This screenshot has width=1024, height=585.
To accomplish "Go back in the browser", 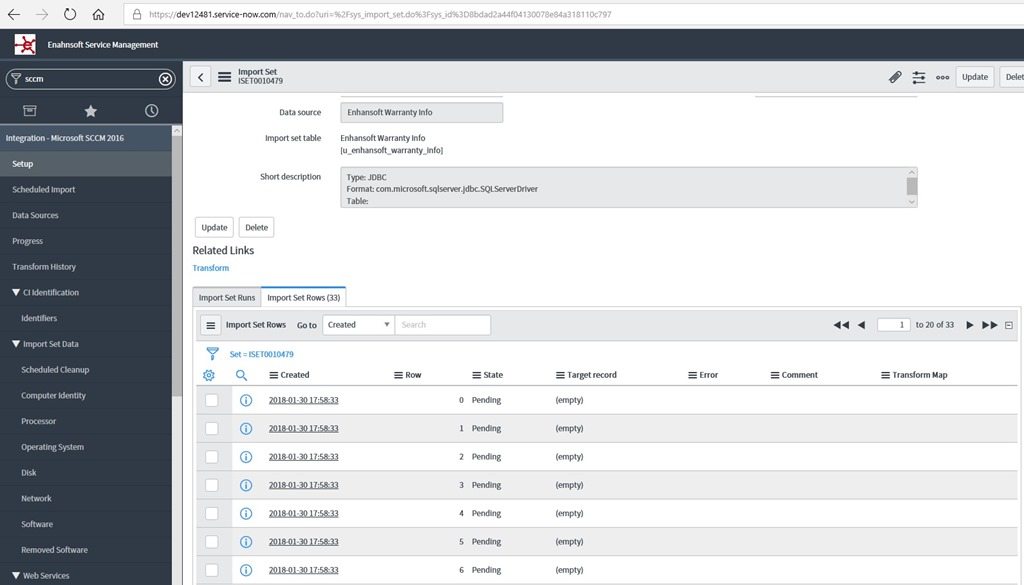I will [x=14, y=14].
